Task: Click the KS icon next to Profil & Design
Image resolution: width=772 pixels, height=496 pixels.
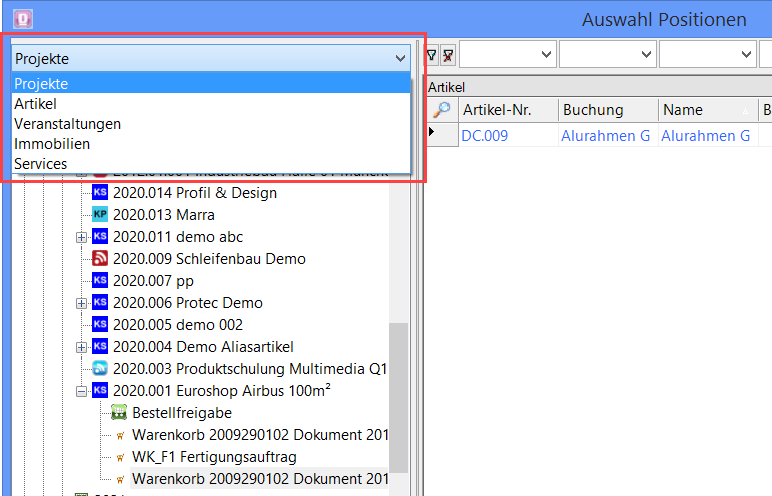Action: pos(100,193)
